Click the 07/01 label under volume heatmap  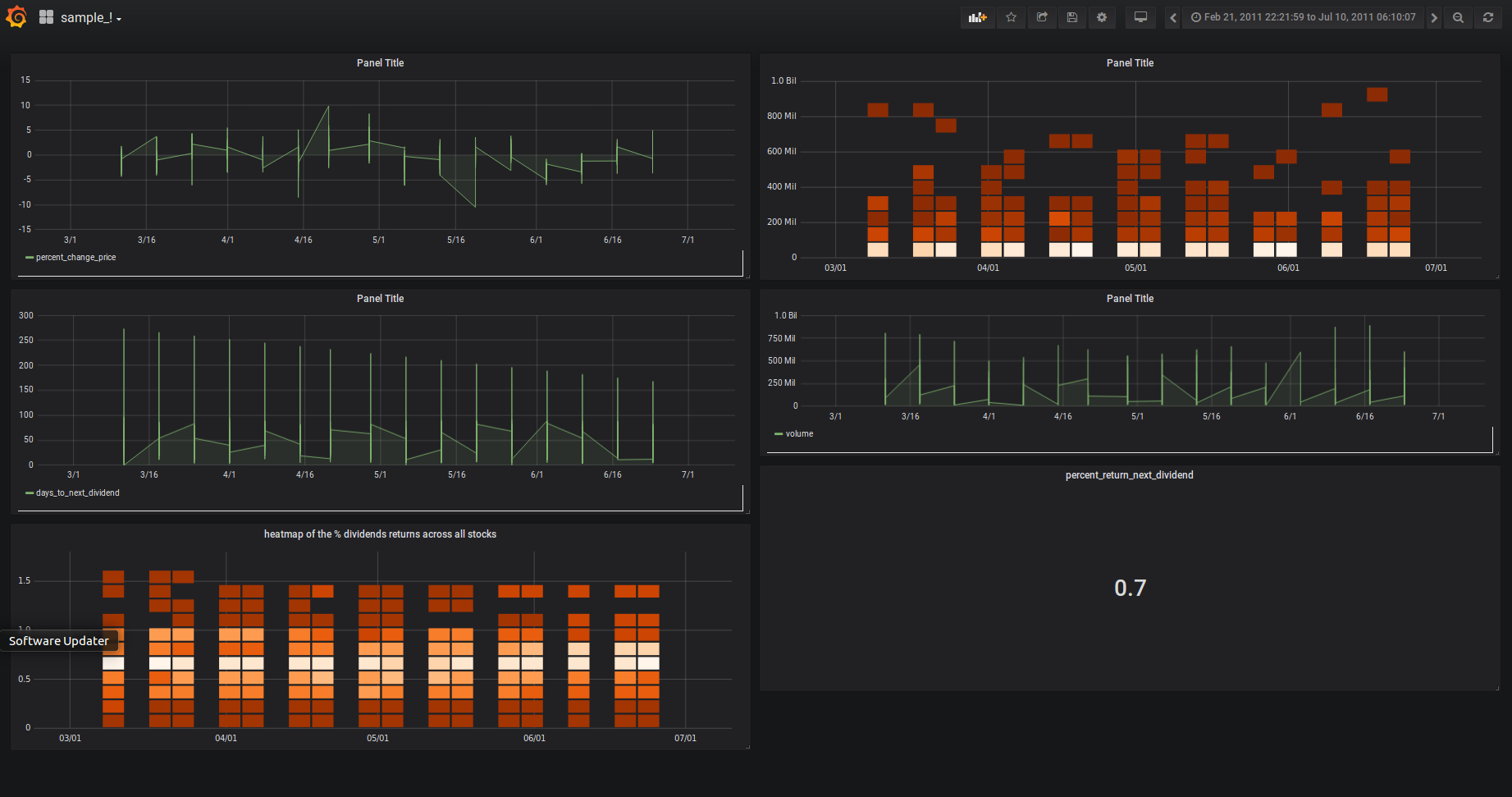[1436, 268]
